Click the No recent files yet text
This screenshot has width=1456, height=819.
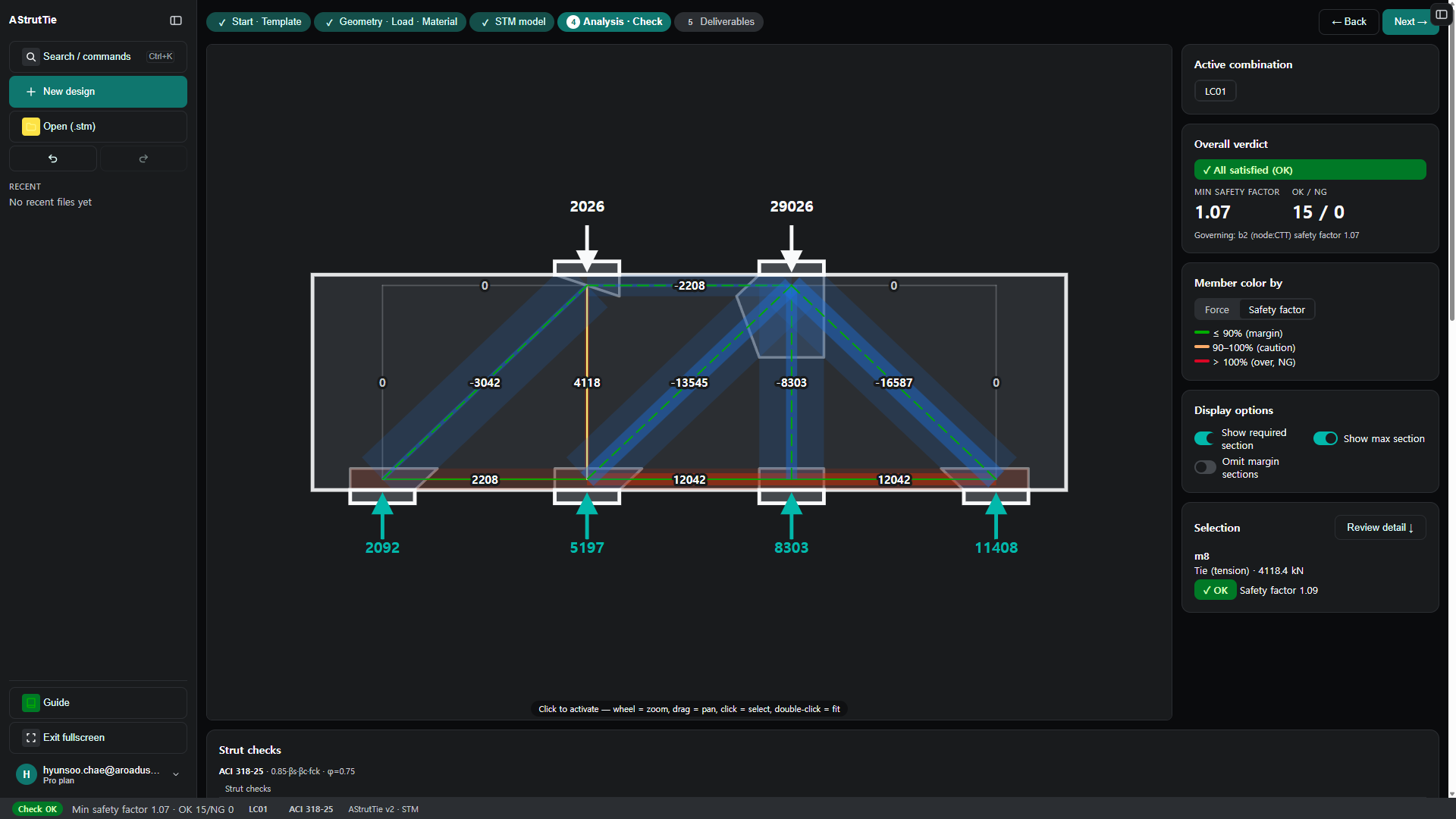[x=50, y=202]
